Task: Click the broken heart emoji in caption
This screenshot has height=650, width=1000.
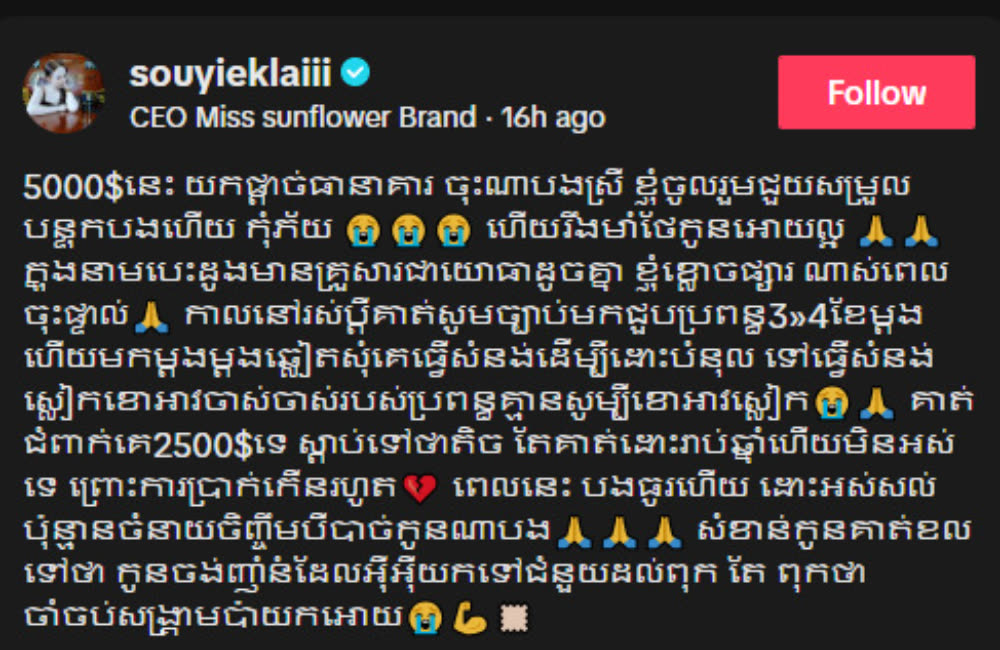Action: (x=420, y=489)
